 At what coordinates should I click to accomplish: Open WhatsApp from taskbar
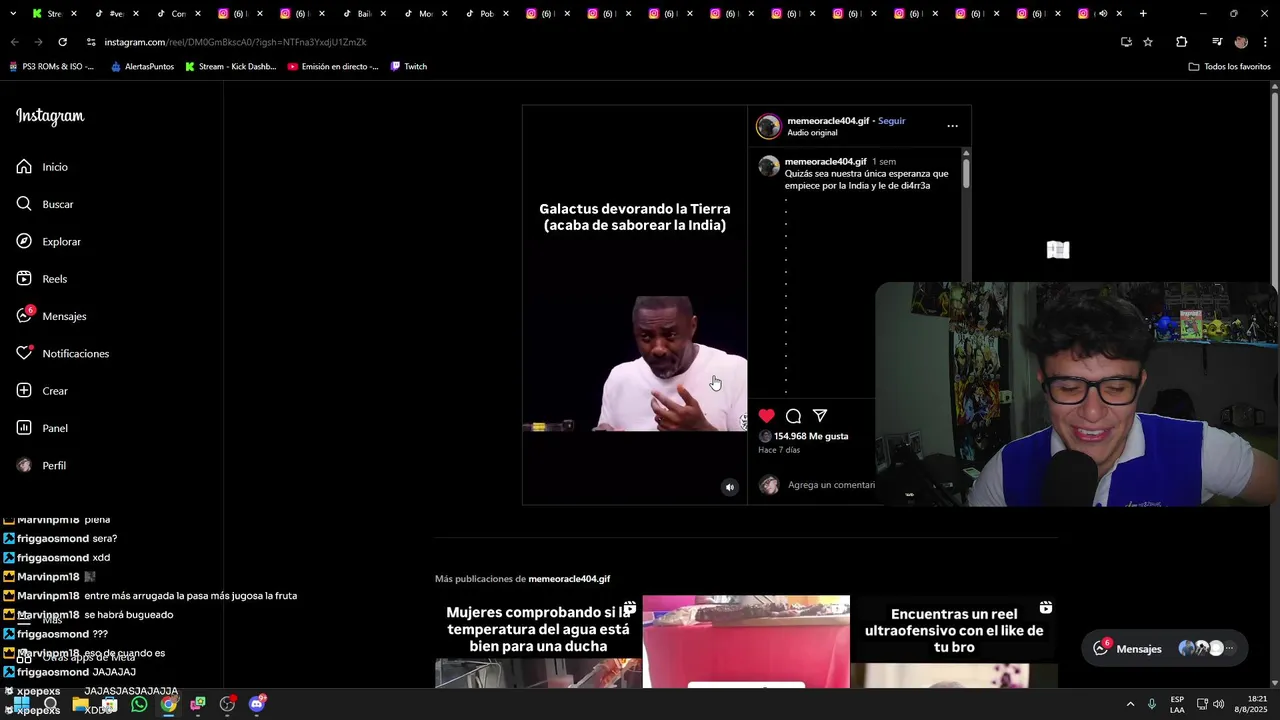point(139,704)
